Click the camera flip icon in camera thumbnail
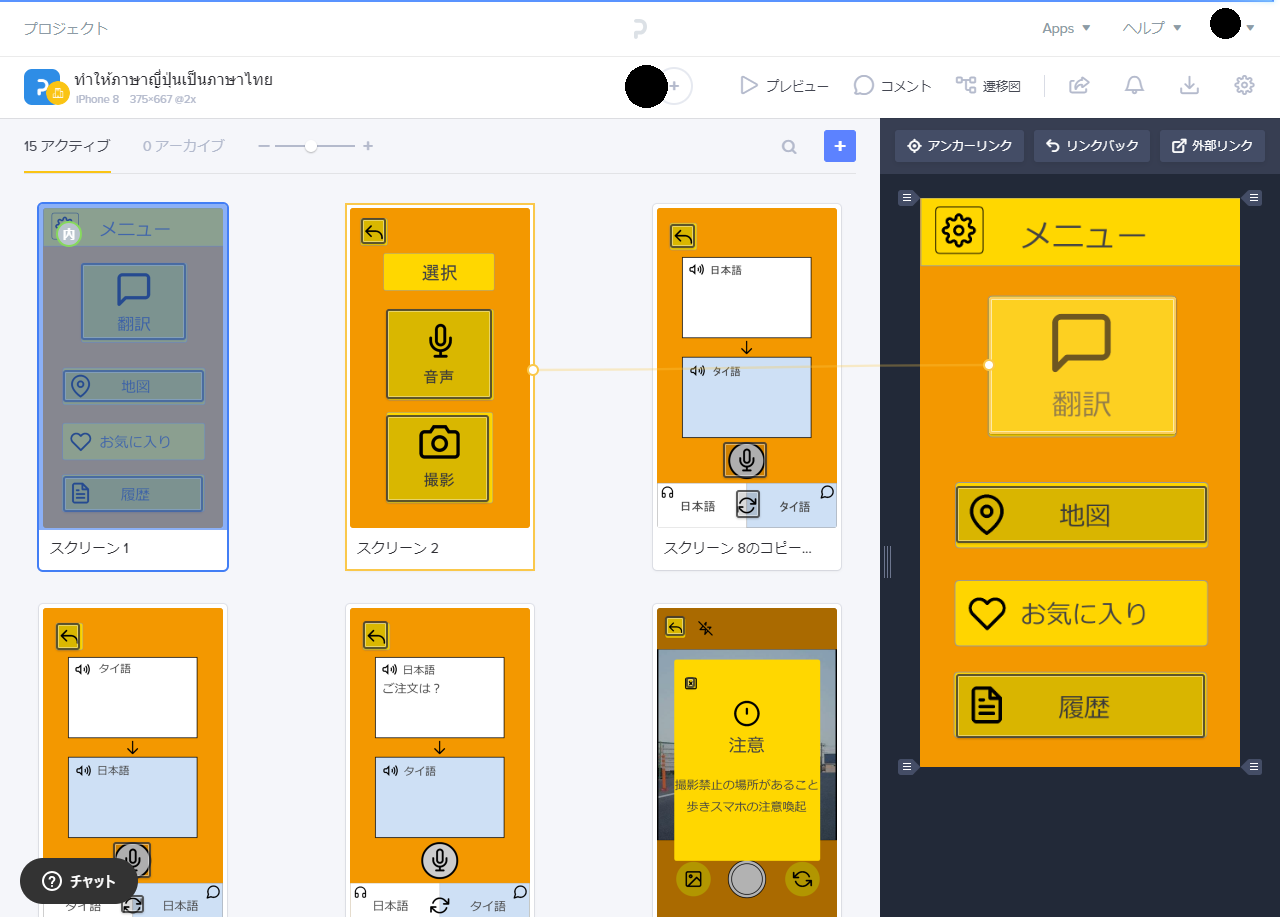Image resolution: width=1280 pixels, height=917 pixels. pyautogui.click(x=801, y=879)
